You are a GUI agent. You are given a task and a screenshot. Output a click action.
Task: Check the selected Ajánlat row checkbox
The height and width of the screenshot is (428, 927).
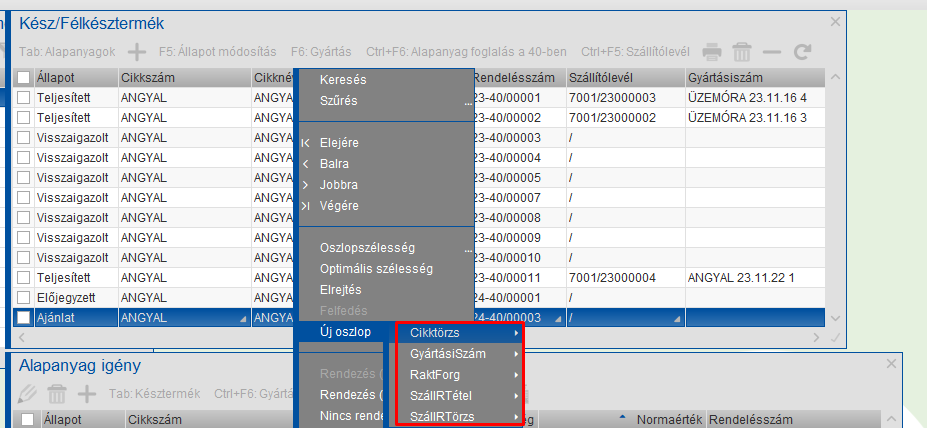click(x=23, y=317)
